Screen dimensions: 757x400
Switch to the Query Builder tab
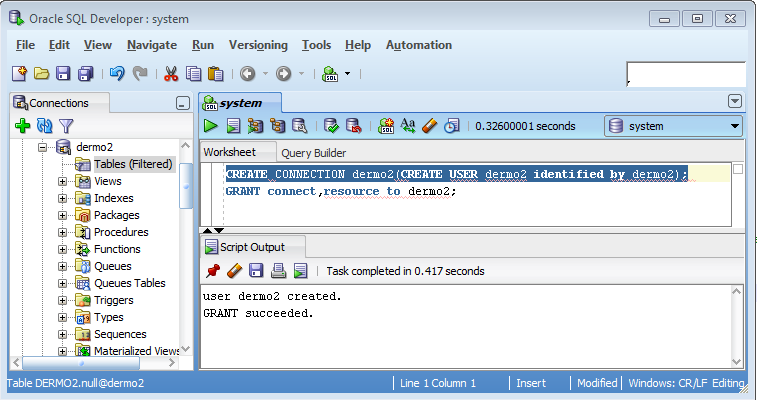[x=313, y=153]
